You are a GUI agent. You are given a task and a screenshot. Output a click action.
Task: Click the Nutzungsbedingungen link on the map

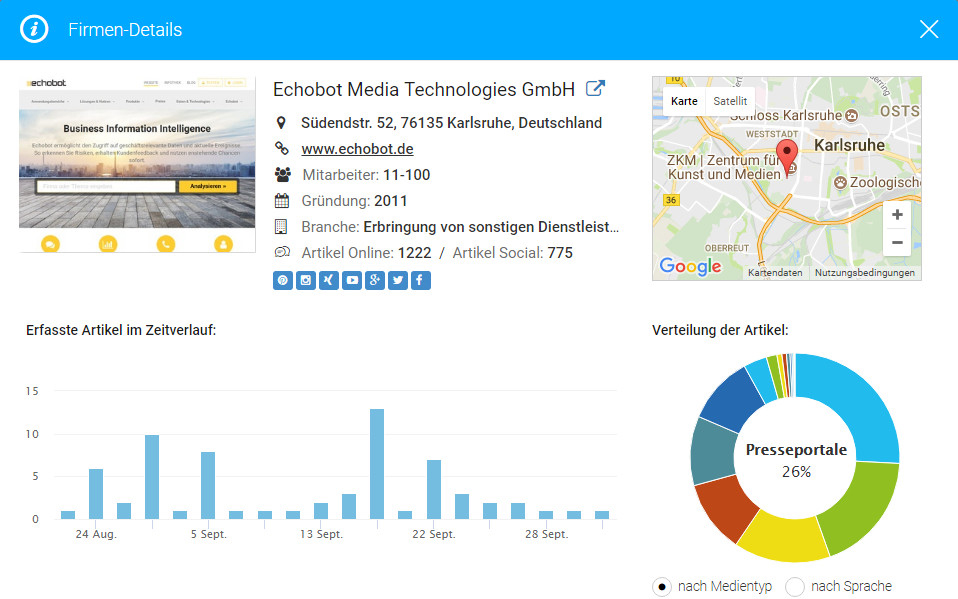(864, 273)
